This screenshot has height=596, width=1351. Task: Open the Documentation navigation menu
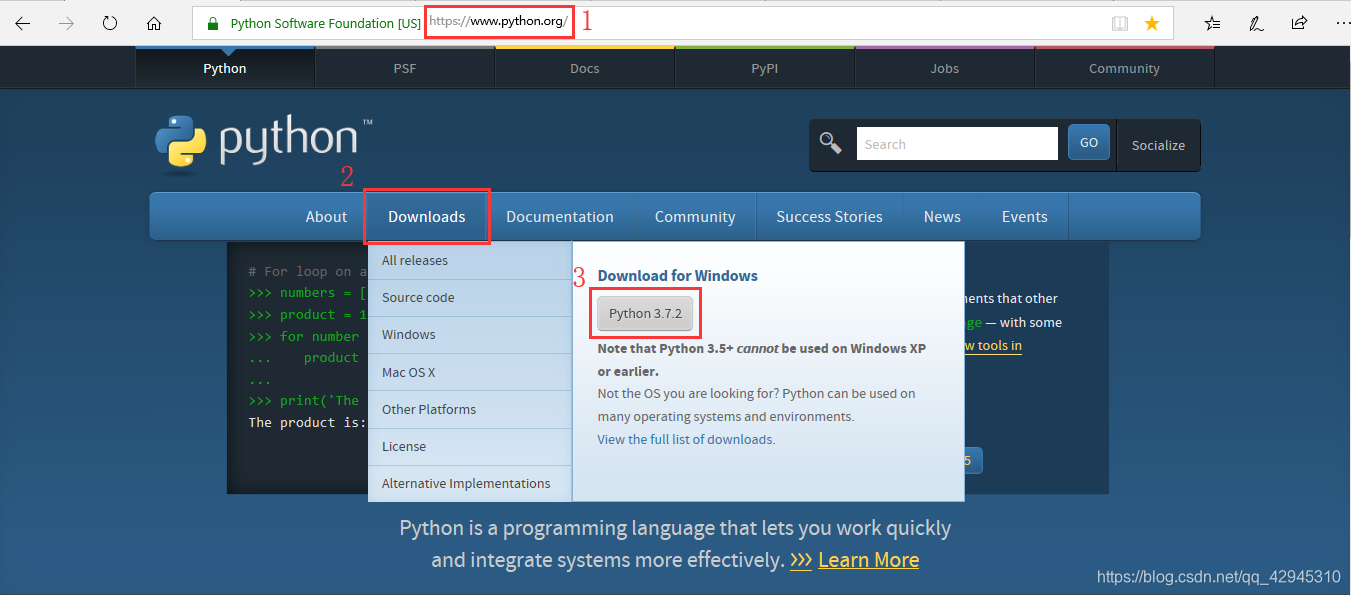pyautogui.click(x=560, y=217)
